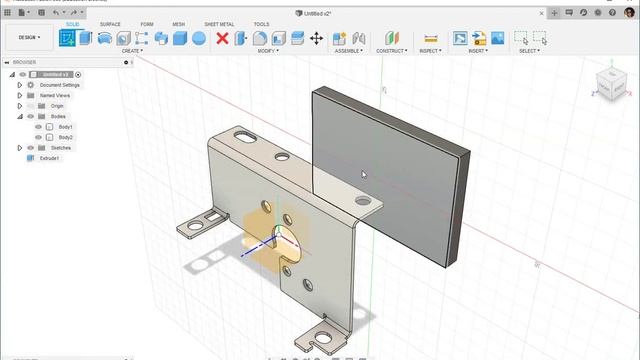Switch to the MESH tab
Screen dimensions: 640x360
(x=178, y=24)
